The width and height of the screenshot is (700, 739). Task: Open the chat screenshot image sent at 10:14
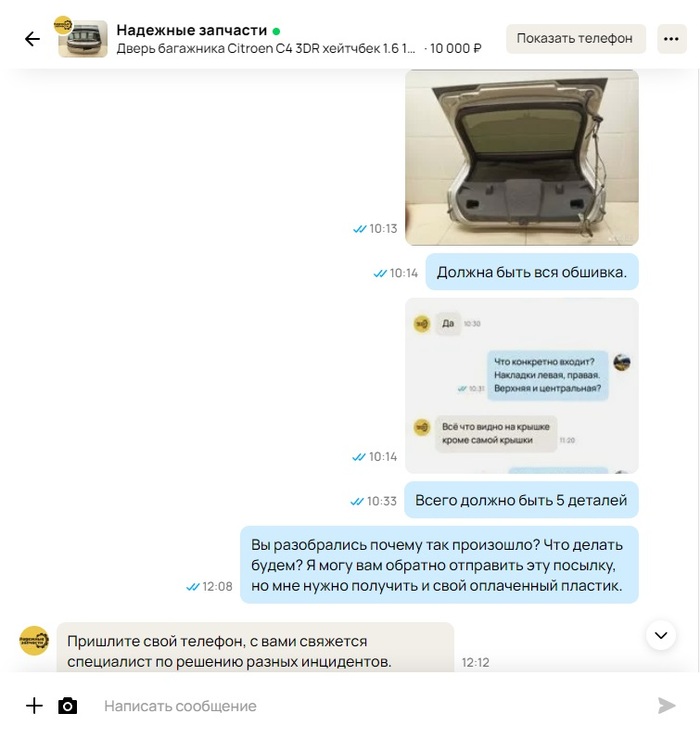521,386
